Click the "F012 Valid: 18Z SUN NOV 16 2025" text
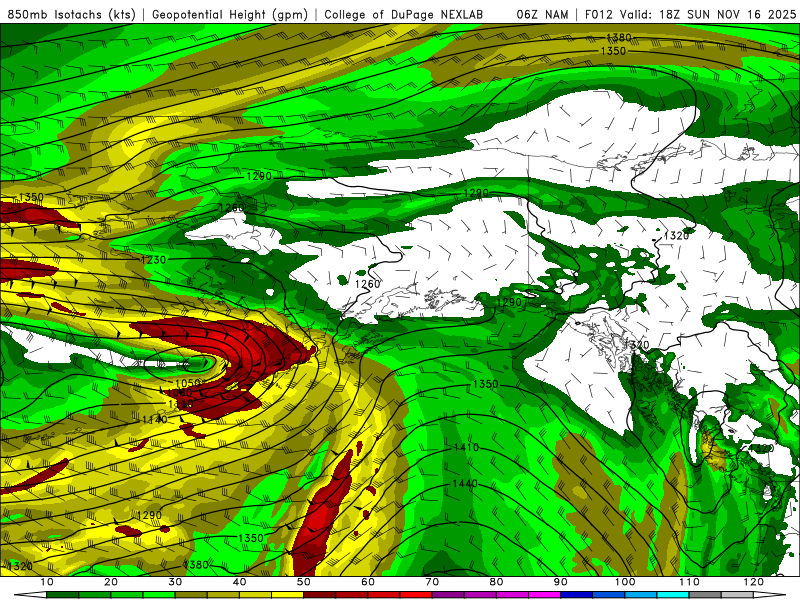This screenshot has height=600, width=800. (690, 14)
